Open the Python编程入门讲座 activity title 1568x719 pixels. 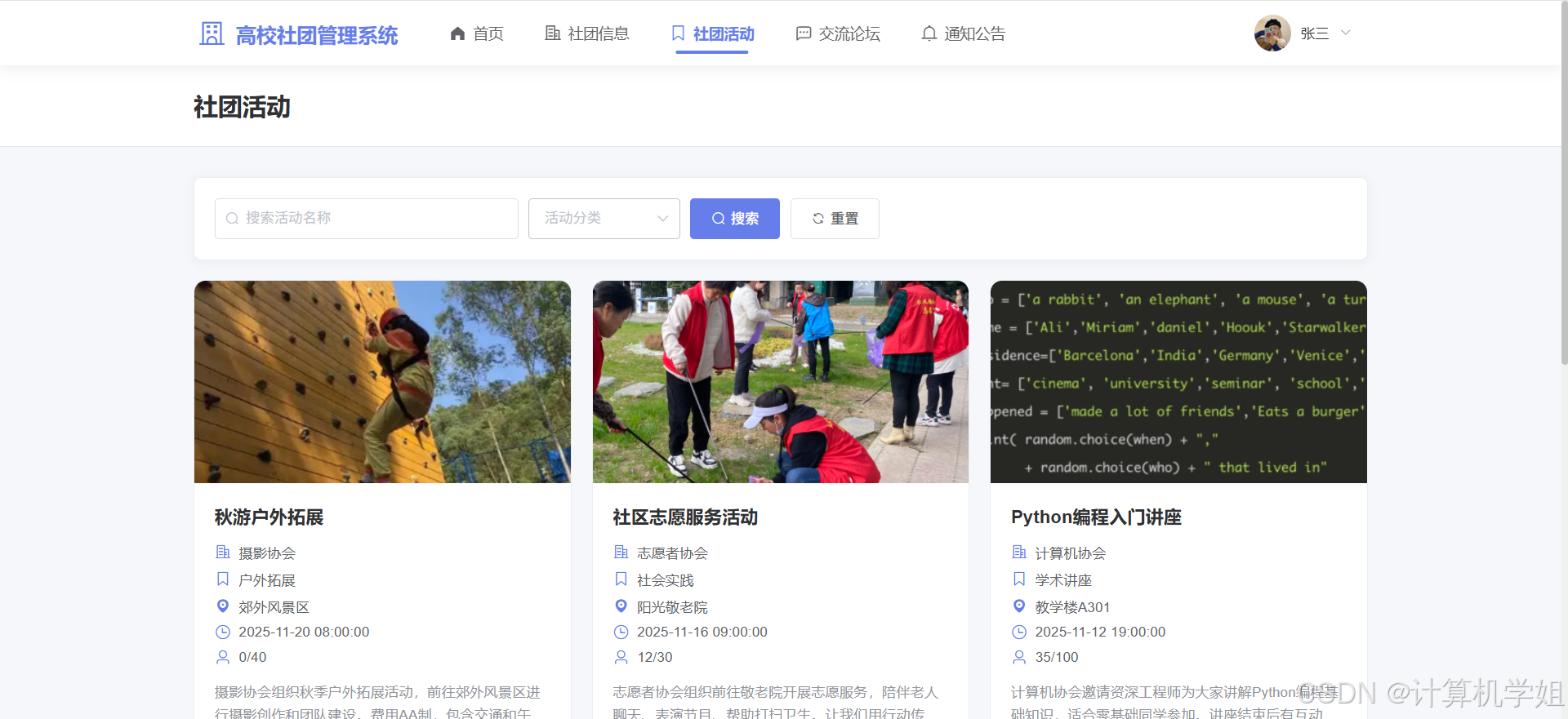point(1096,517)
